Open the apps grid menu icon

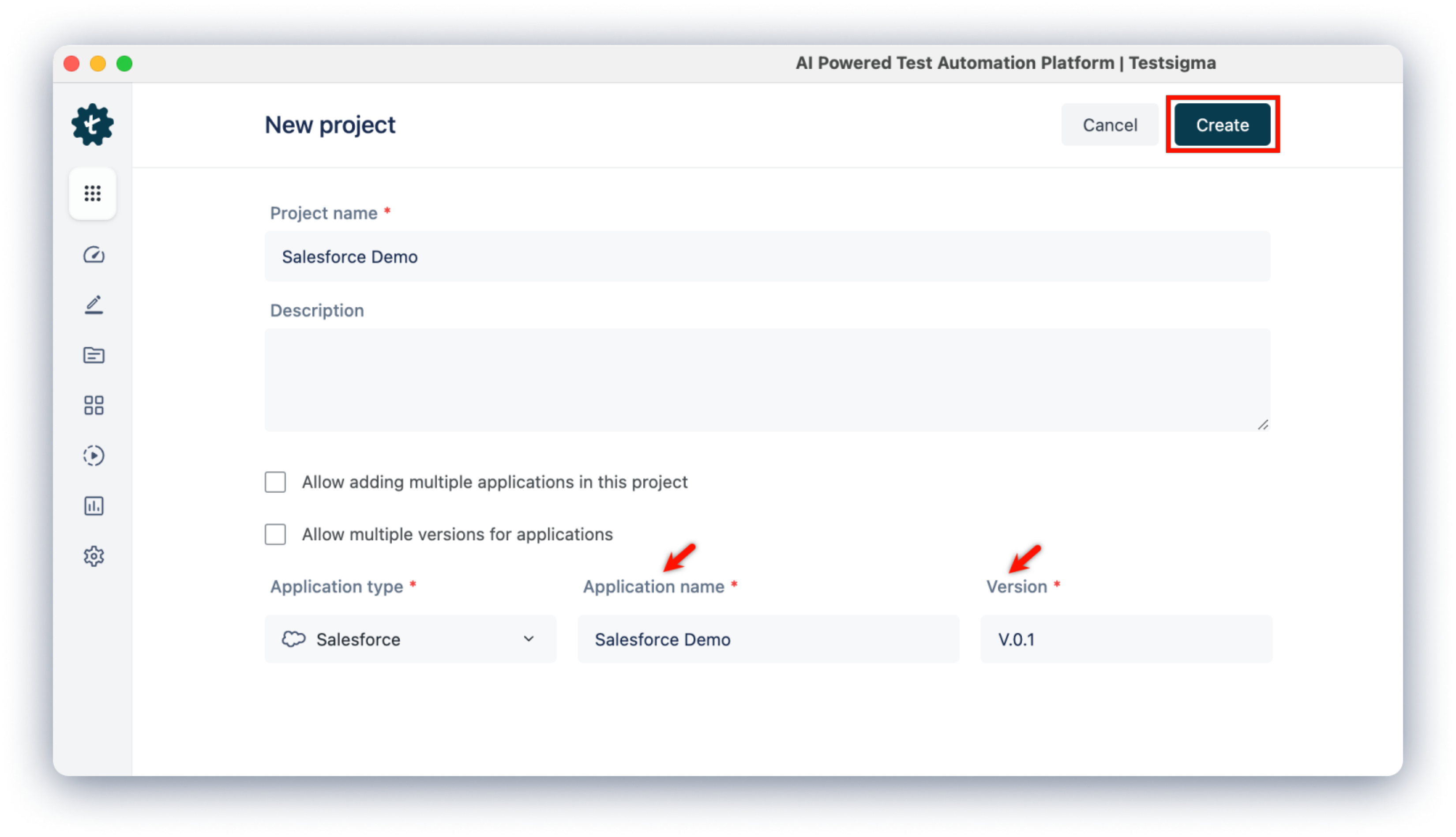(93, 193)
